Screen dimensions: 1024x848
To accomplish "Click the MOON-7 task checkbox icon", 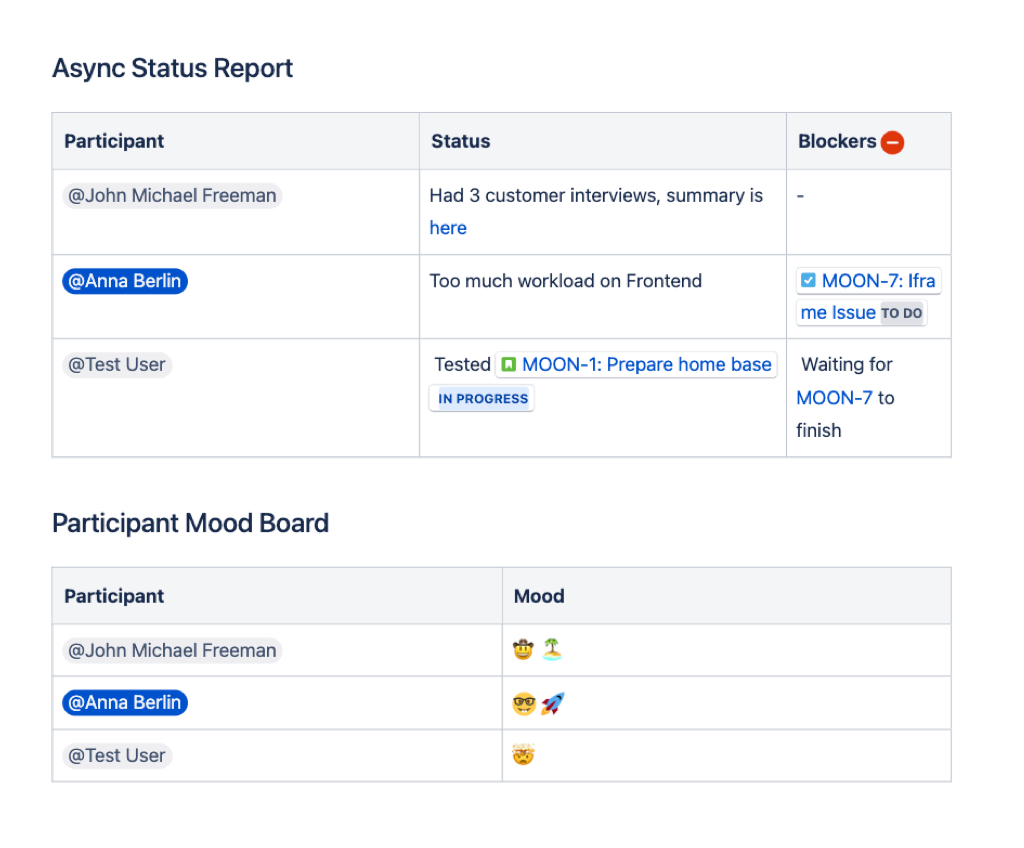I will tap(808, 281).
